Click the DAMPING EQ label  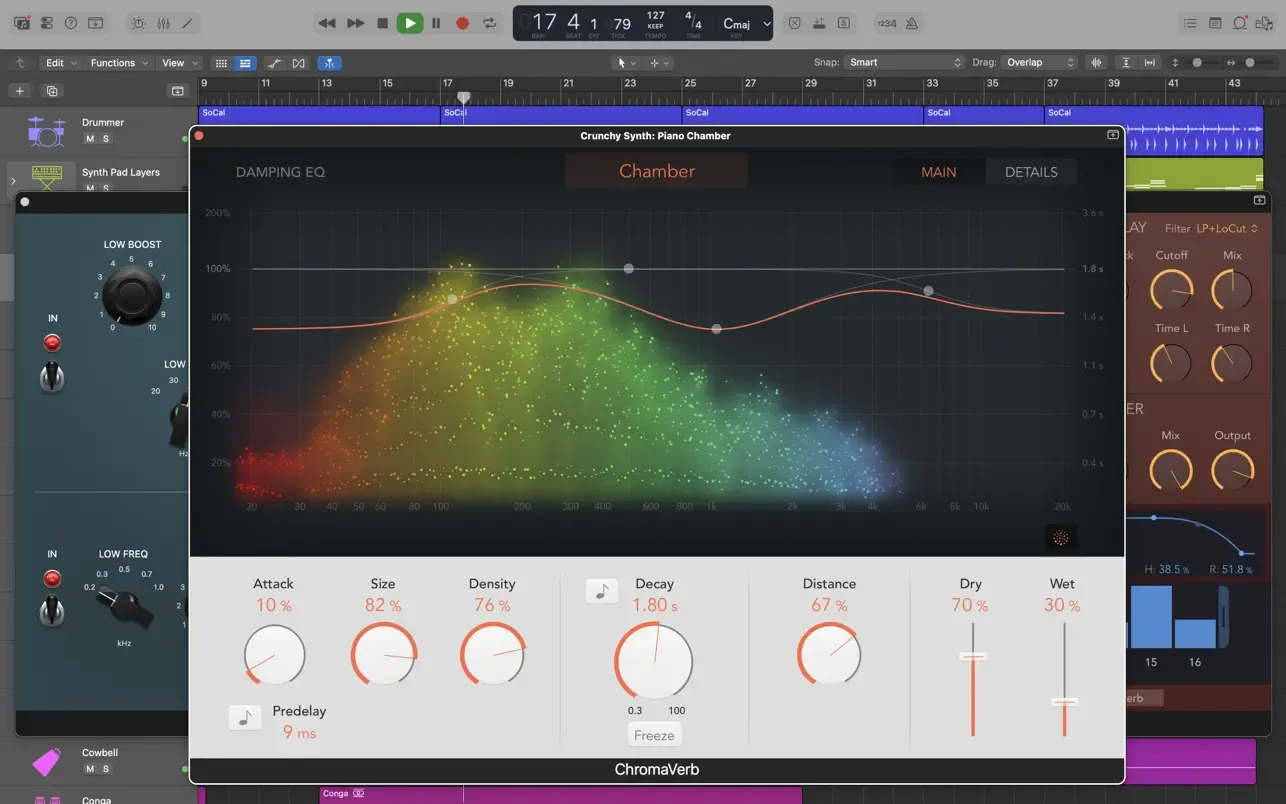click(x=280, y=172)
